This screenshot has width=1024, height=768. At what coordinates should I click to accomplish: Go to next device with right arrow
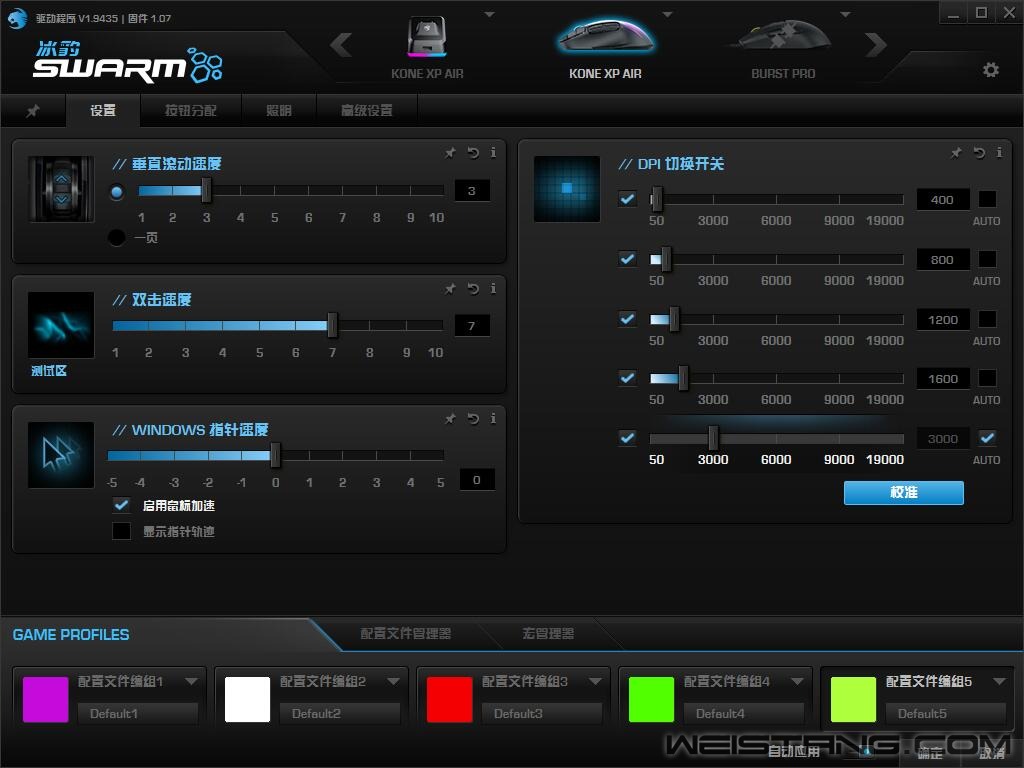coord(876,45)
